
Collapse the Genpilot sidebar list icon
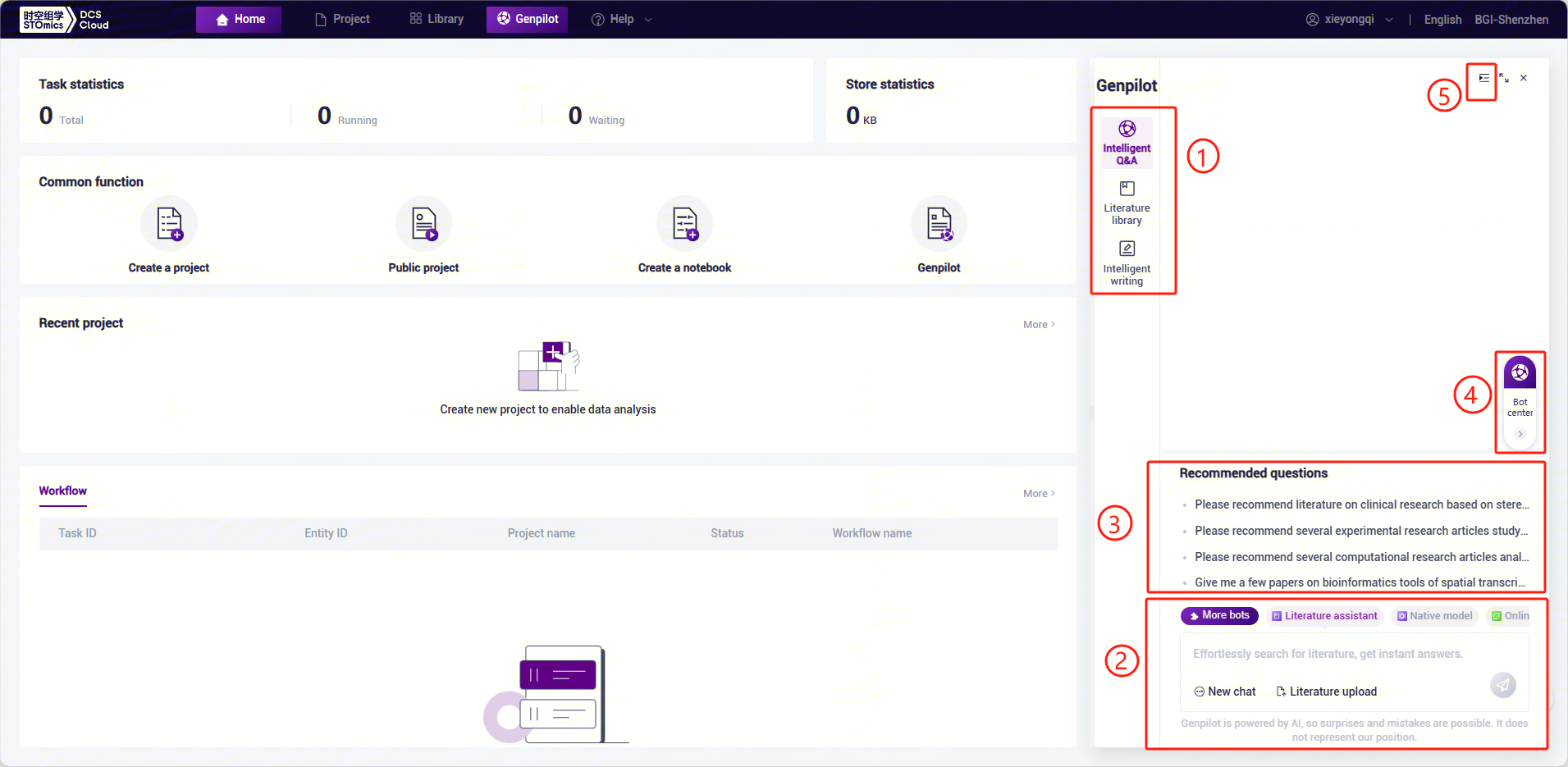[x=1483, y=79]
